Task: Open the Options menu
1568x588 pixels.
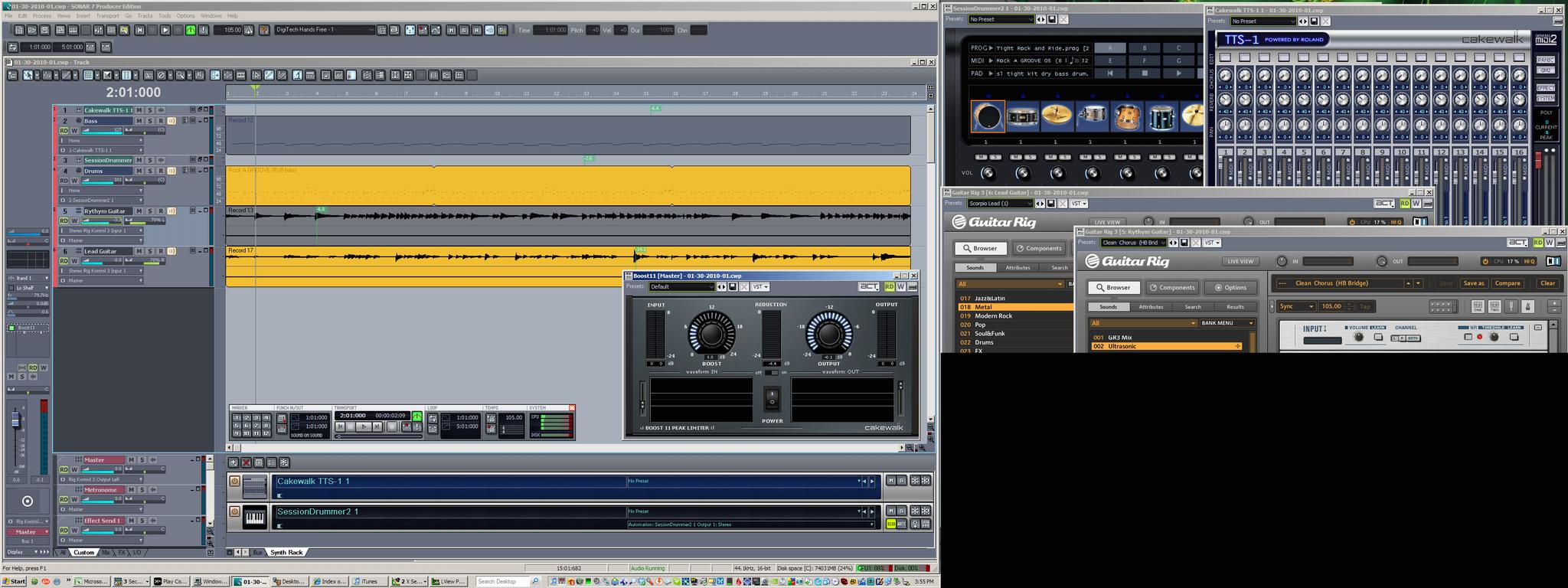Action: tap(185, 15)
